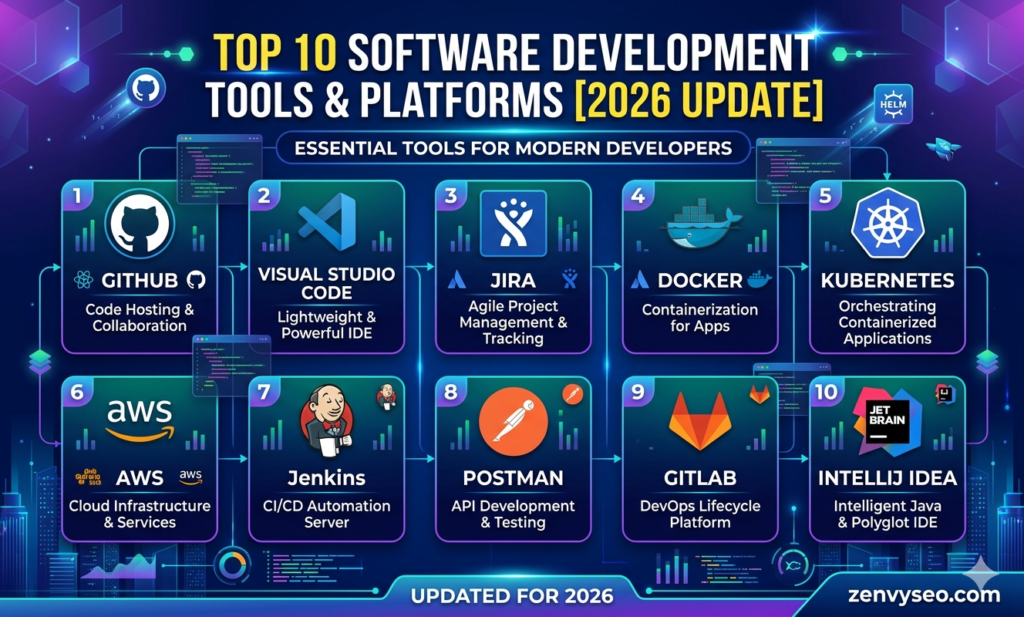The height and width of the screenshot is (617, 1024).
Task: Click 'Containerization for Apps' description
Action: point(700,317)
